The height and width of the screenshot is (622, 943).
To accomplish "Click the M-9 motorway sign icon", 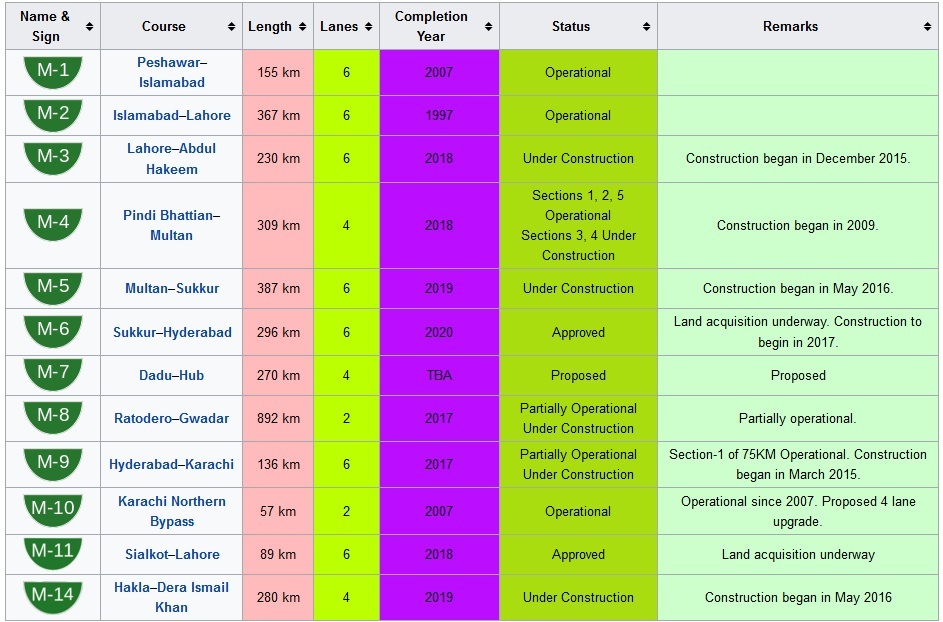I will coord(53,464).
